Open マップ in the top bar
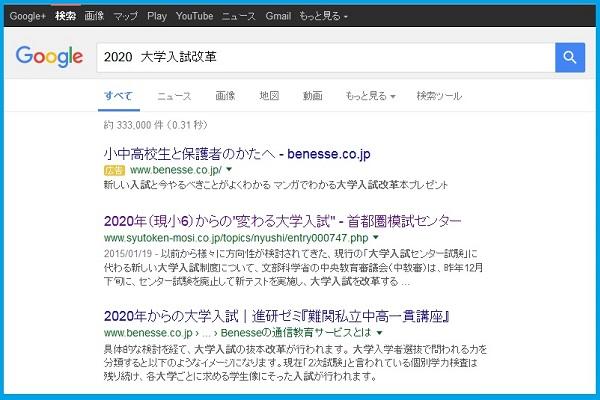The image size is (600, 400). click(x=126, y=16)
